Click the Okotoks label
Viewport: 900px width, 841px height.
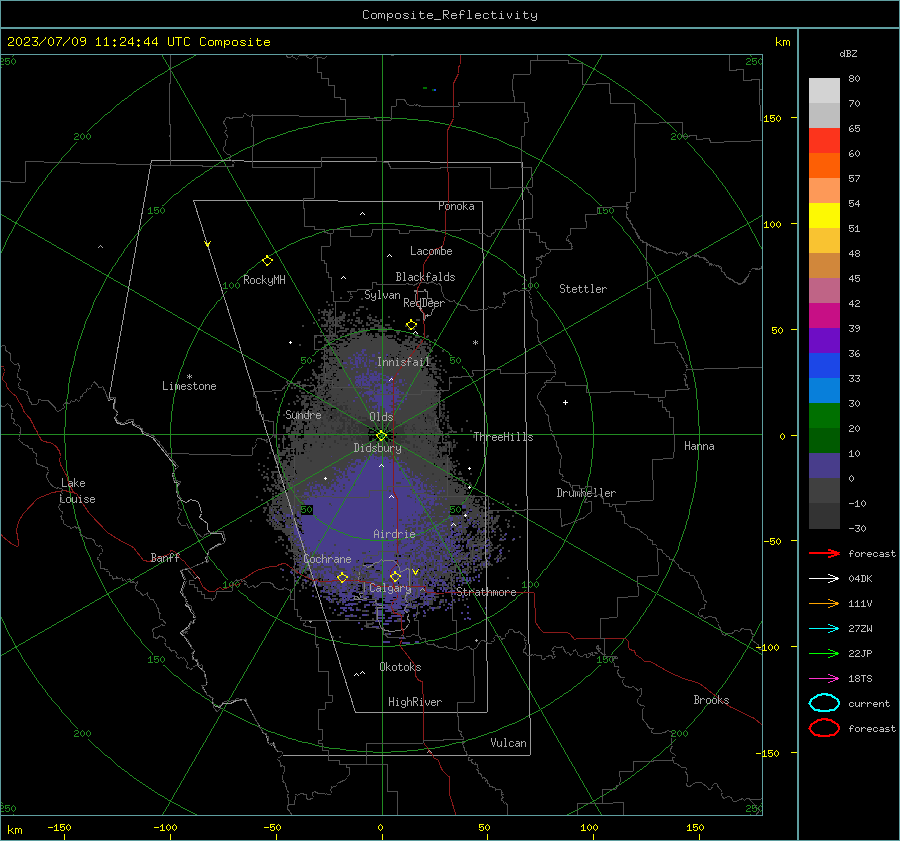(x=400, y=667)
